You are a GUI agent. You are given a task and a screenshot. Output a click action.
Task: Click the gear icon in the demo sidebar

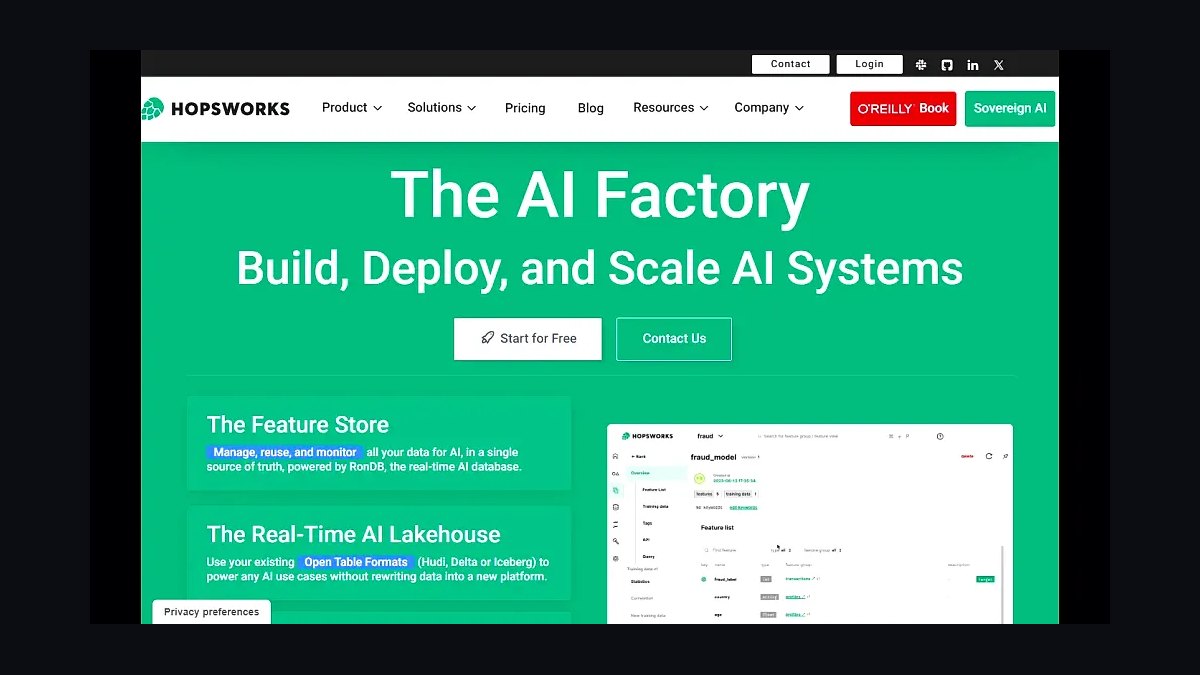point(616,558)
